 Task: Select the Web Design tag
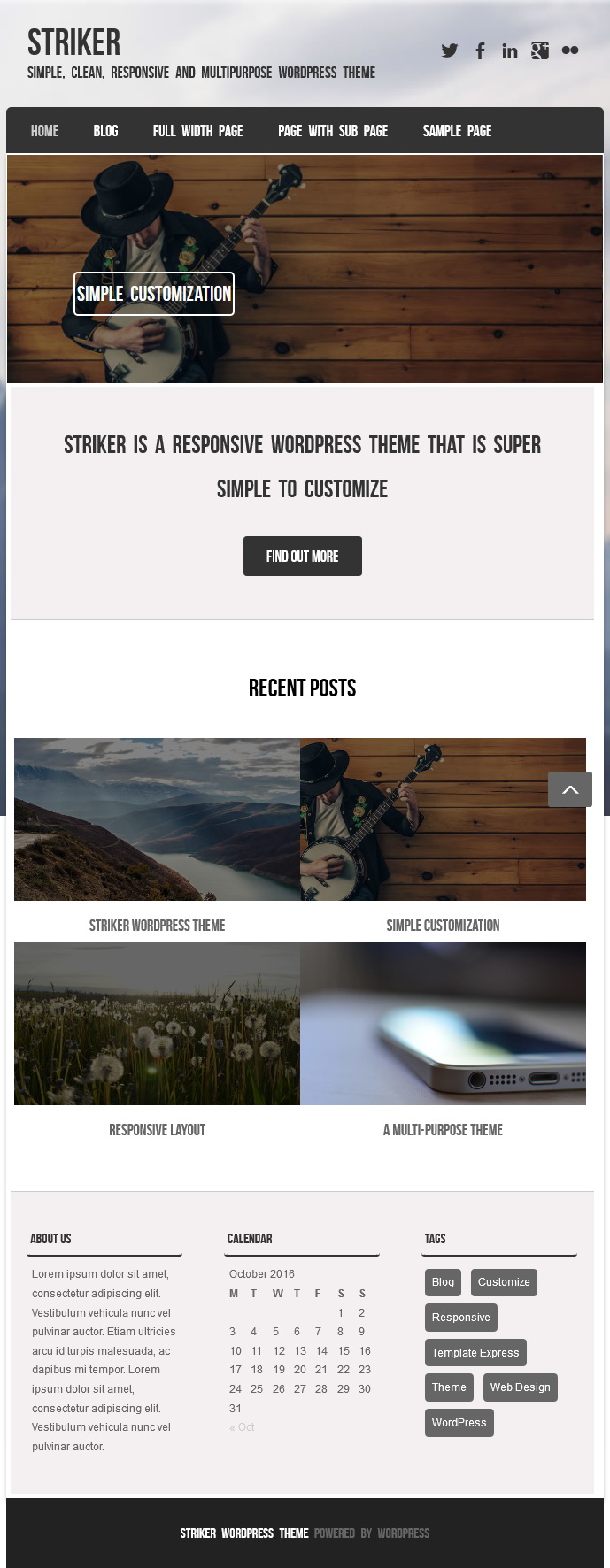point(521,1387)
